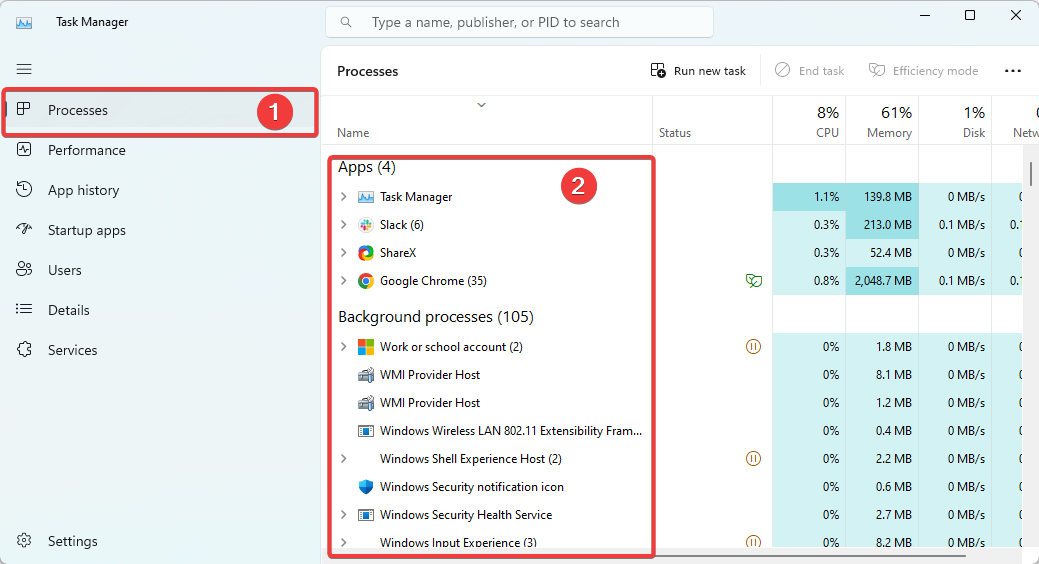Select the Windows Wireless LAN 802.11 row text
Image resolution: width=1039 pixels, height=564 pixels.
coord(511,431)
